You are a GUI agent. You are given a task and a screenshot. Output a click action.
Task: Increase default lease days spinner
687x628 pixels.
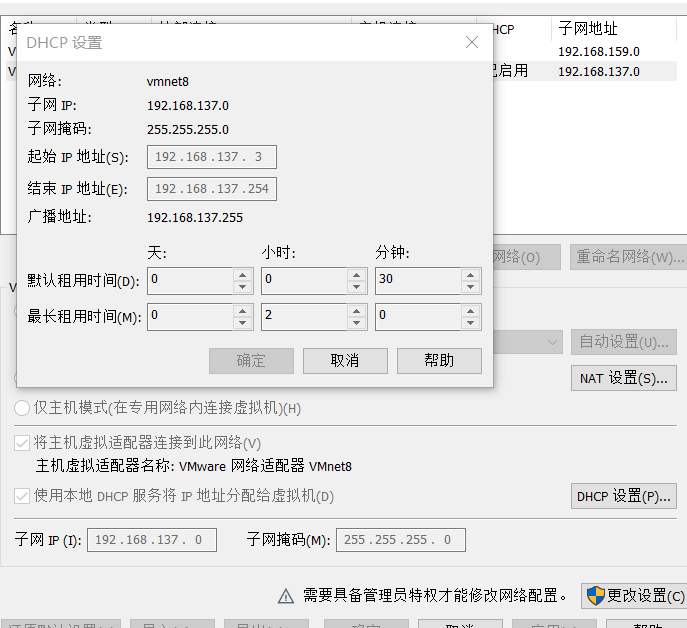[x=242, y=274]
